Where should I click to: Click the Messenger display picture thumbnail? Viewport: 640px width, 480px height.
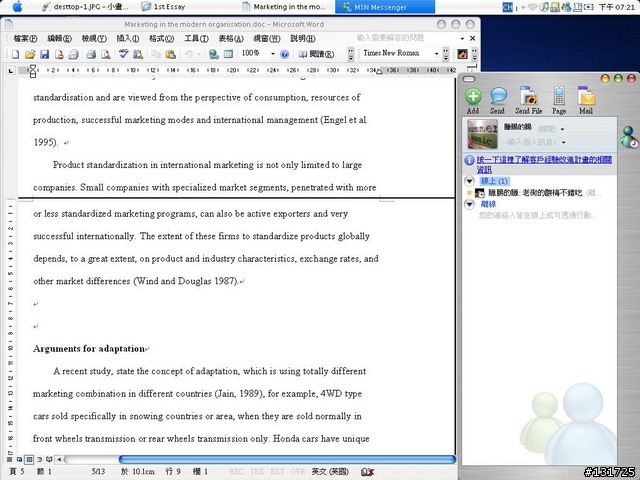(x=482, y=134)
